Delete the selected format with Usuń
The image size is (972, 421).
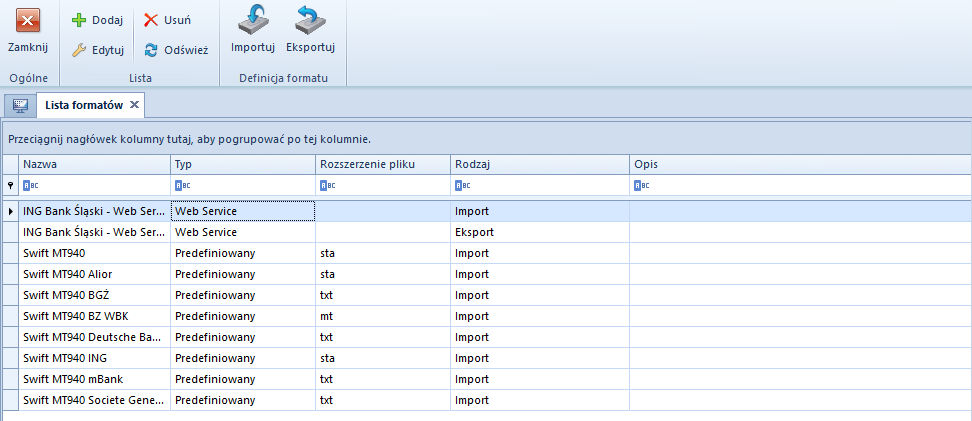167,20
